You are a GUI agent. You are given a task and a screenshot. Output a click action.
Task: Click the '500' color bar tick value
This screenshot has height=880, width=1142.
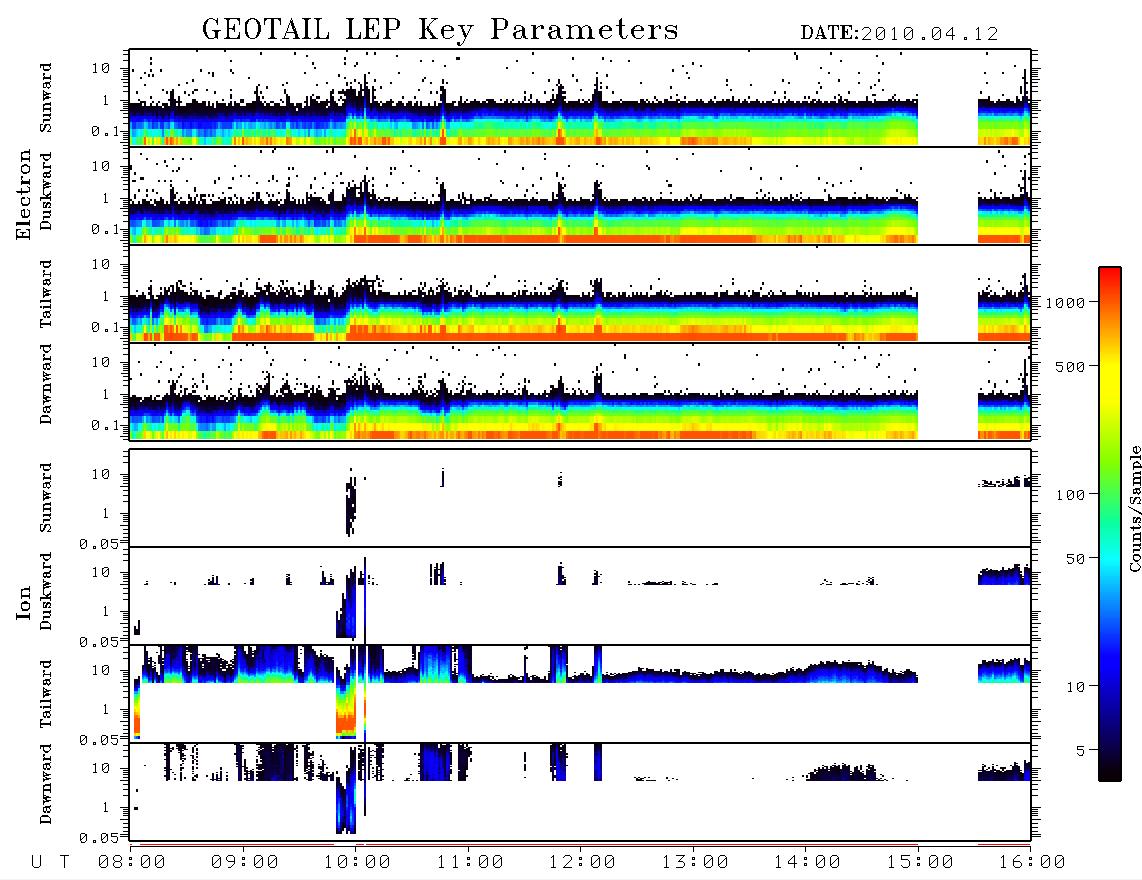[1071, 366]
